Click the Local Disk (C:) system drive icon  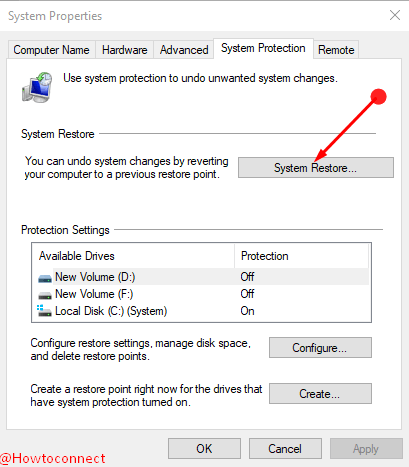pyautogui.click(x=44, y=311)
